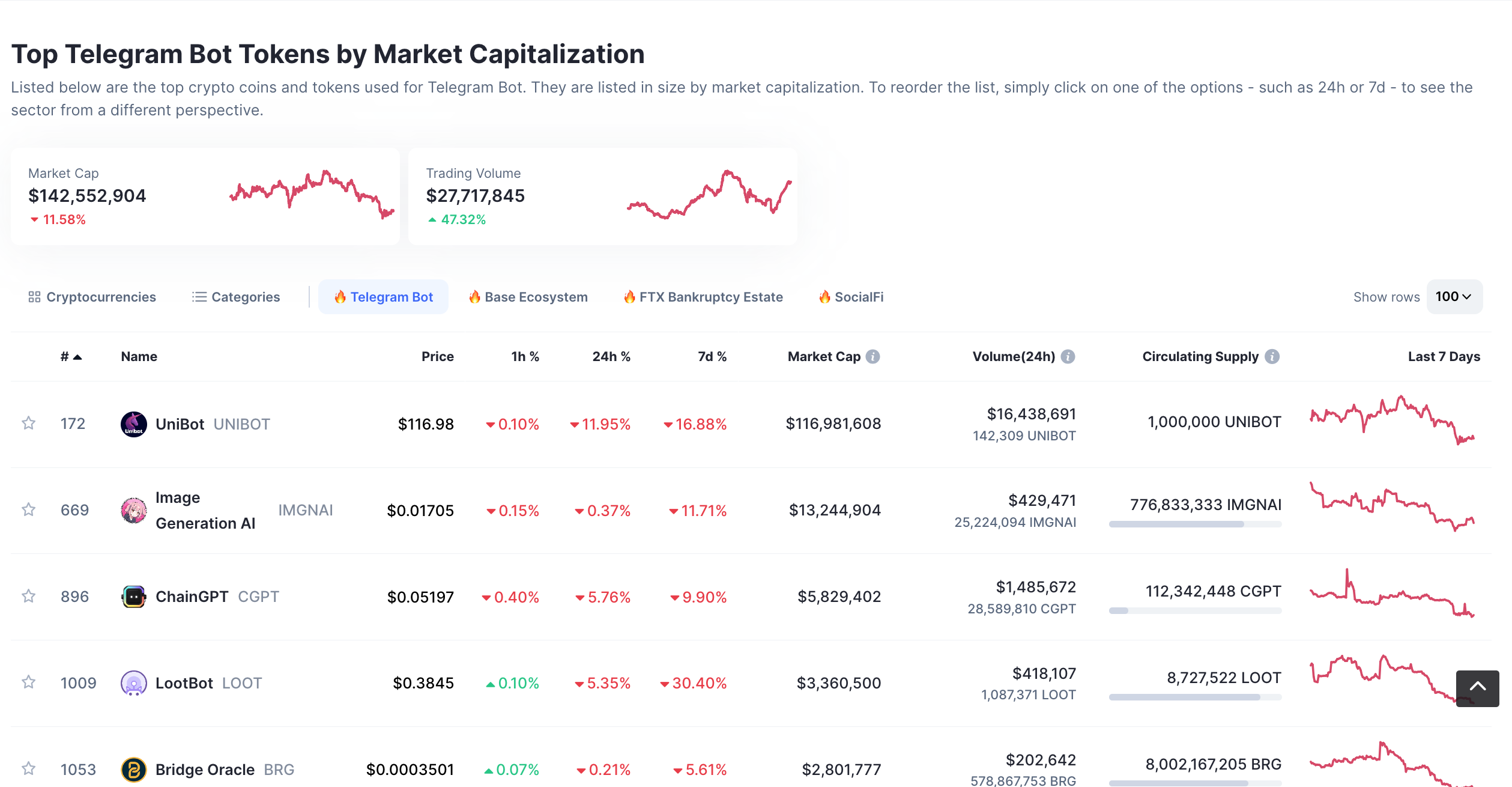Sort table by 24h % column
Viewport: 1512px width, 787px height.
(x=611, y=357)
